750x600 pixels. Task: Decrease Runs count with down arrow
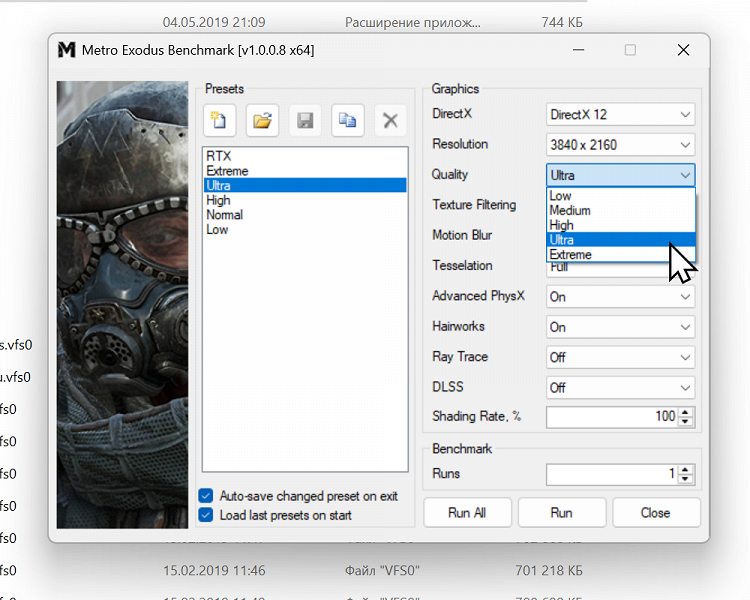point(685,479)
